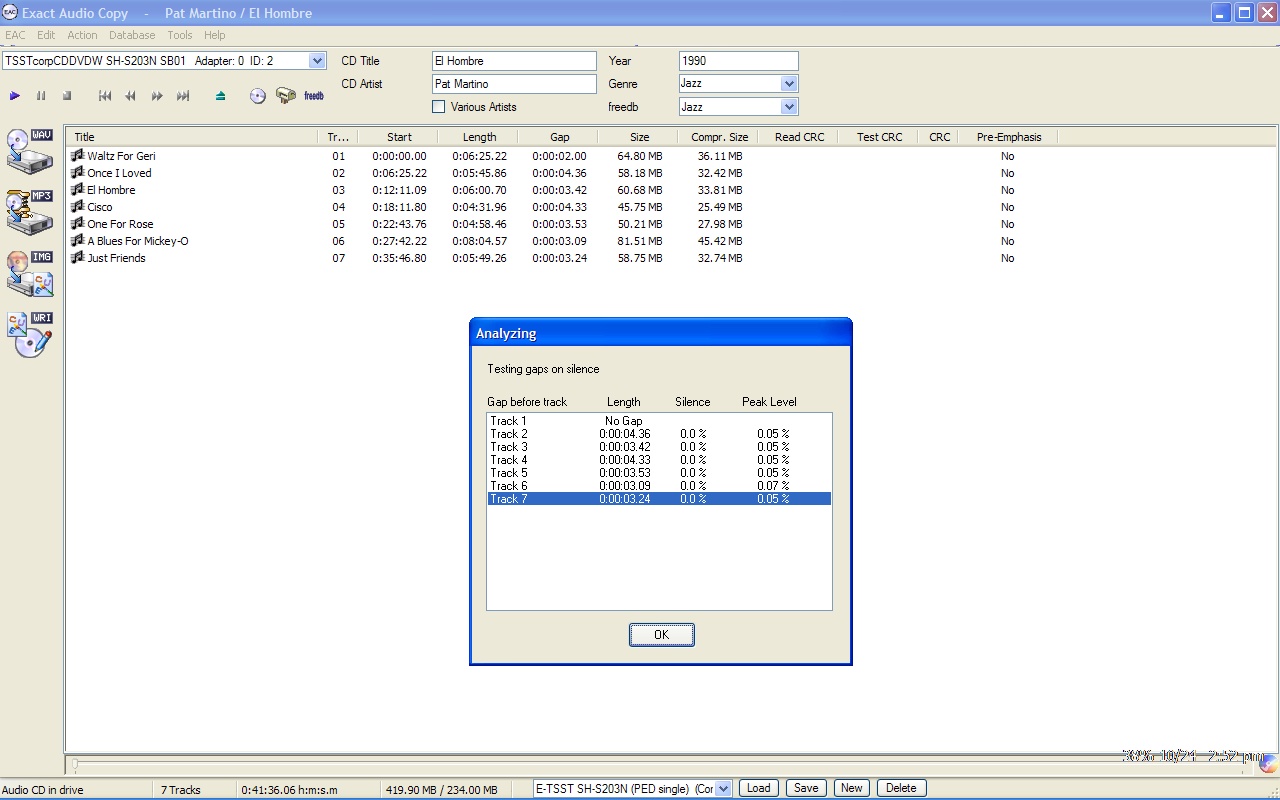Select Track 5 in the Analyzing dialog
This screenshot has width=1280, height=800.
pos(659,473)
